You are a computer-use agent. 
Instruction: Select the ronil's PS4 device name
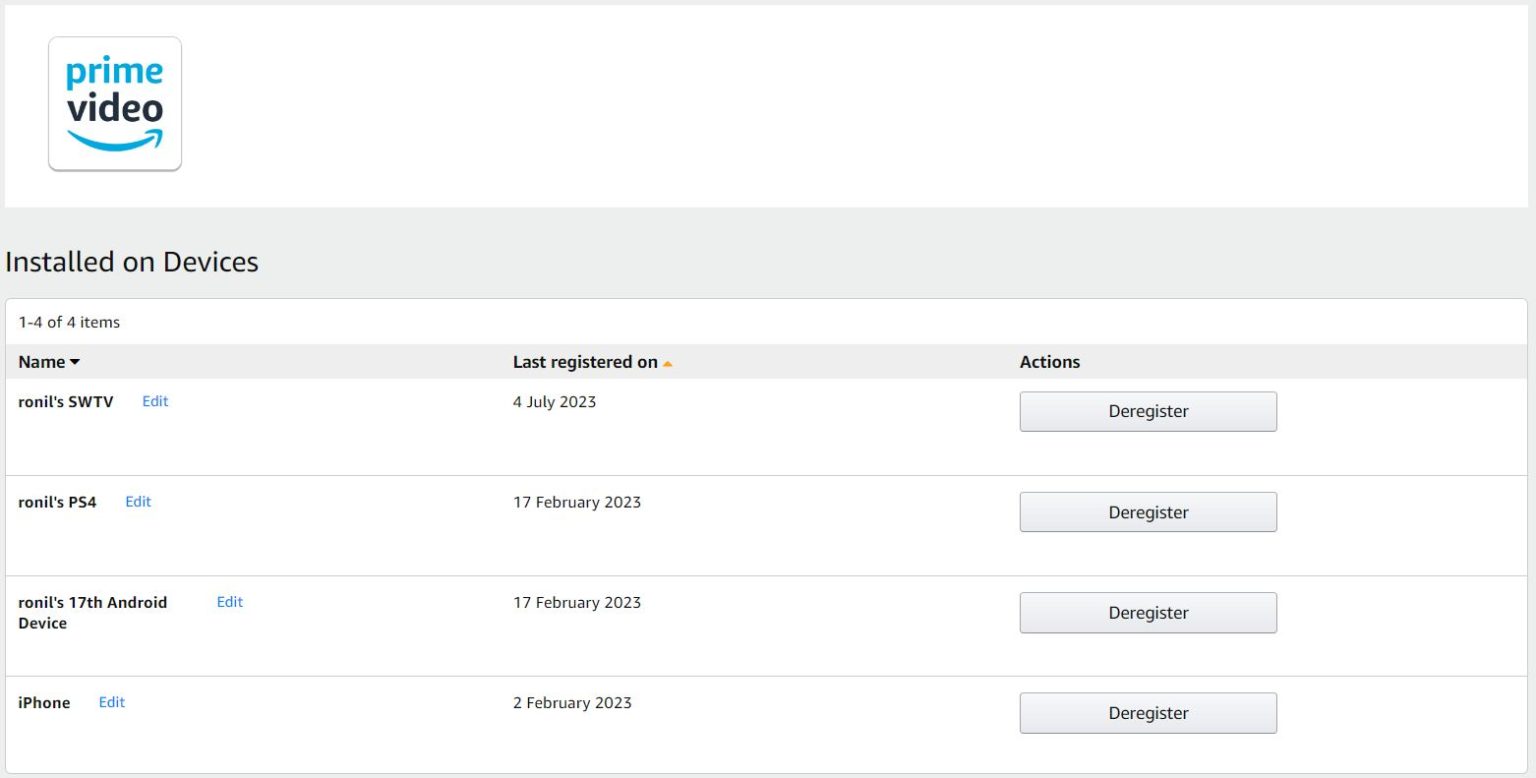click(x=58, y=502)
